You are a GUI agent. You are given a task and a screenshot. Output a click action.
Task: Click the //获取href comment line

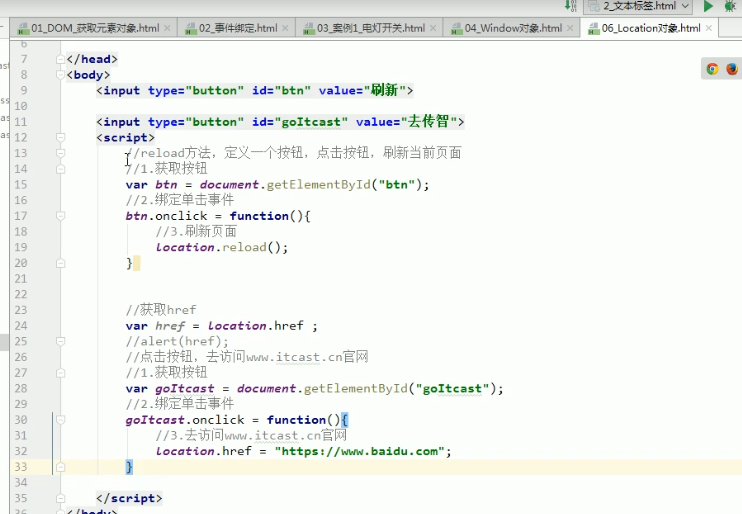[x=161, y=310]
